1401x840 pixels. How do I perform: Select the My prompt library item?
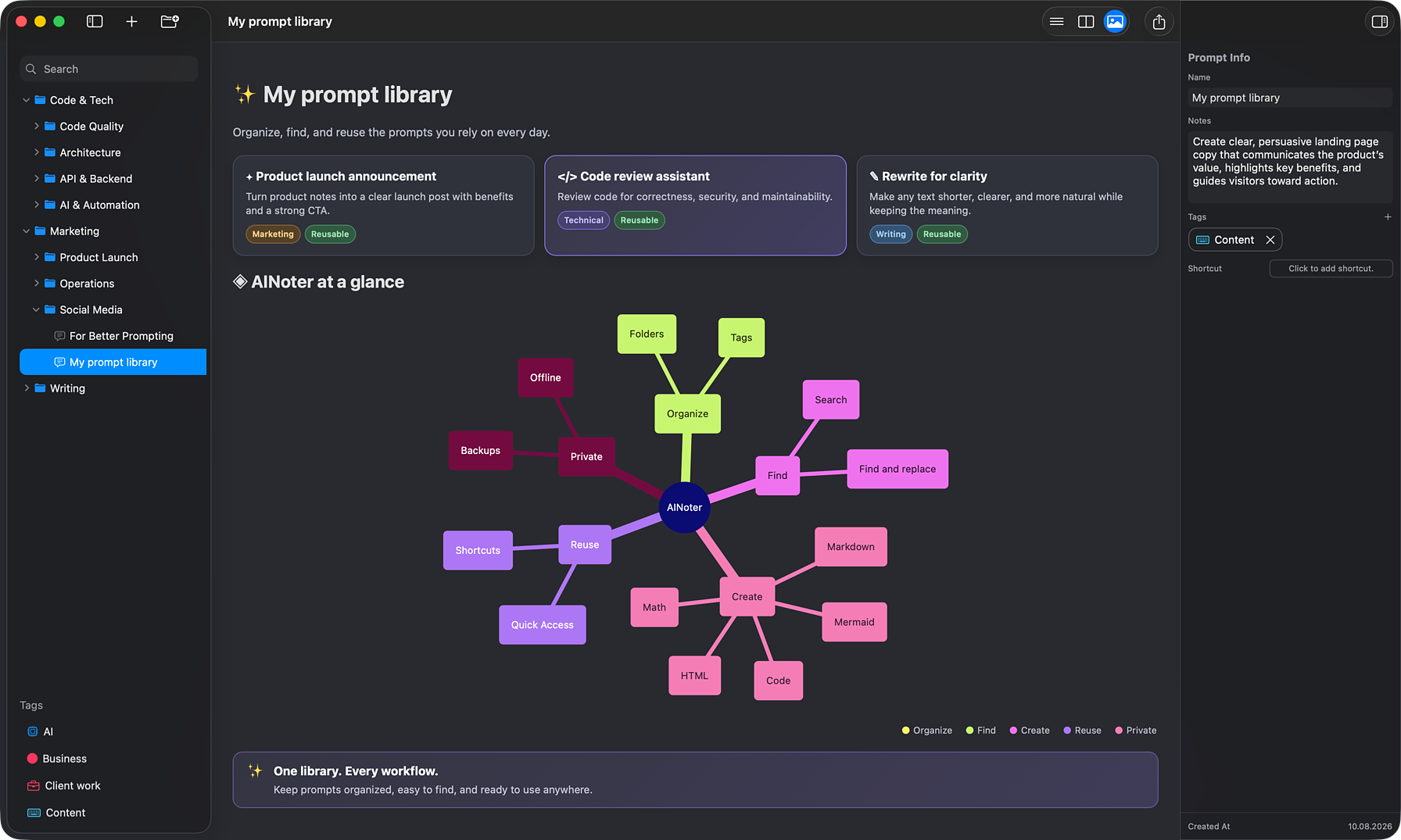click(113, 362)
